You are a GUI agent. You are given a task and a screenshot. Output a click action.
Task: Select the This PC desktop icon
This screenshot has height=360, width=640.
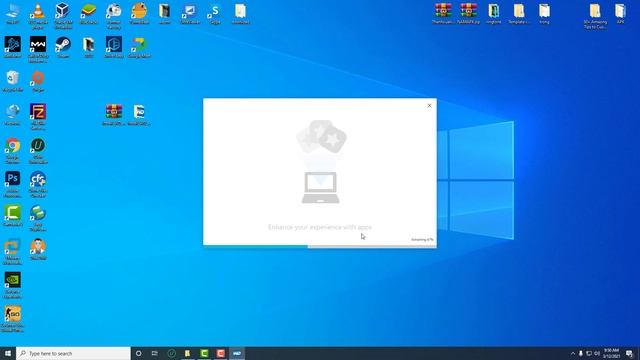pos(12,13)
